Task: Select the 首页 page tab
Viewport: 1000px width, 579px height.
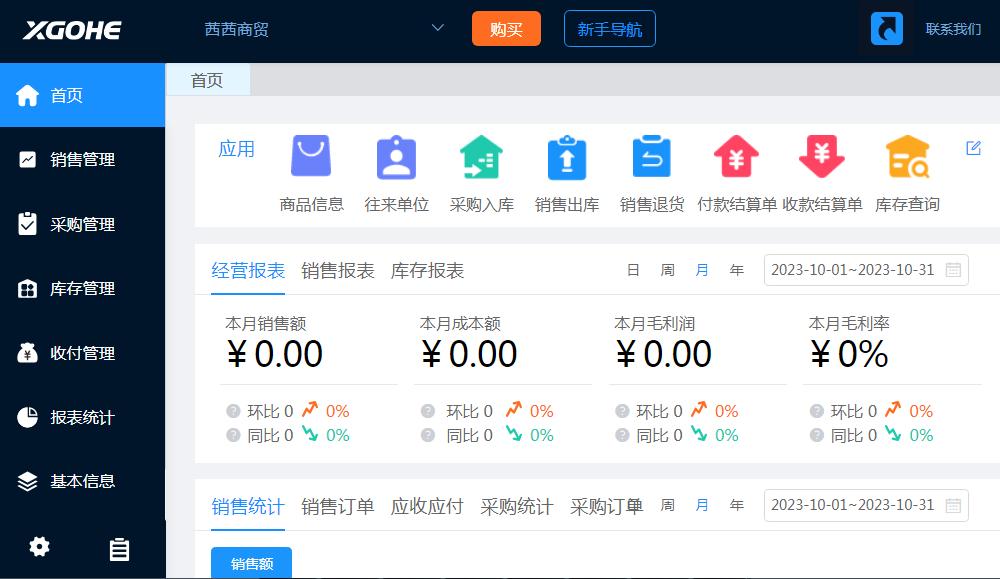Action: point(207,80)
